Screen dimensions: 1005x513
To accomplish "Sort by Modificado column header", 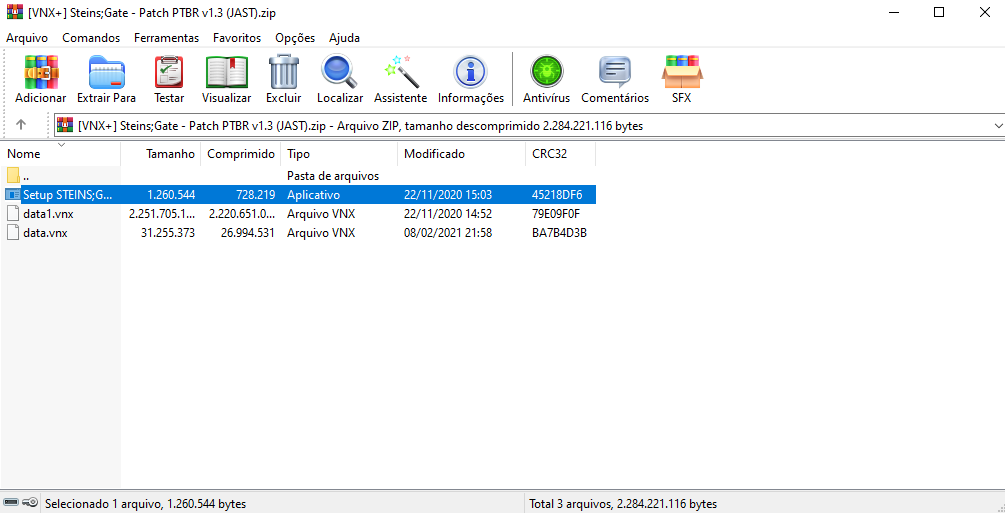I will [461, 154].
